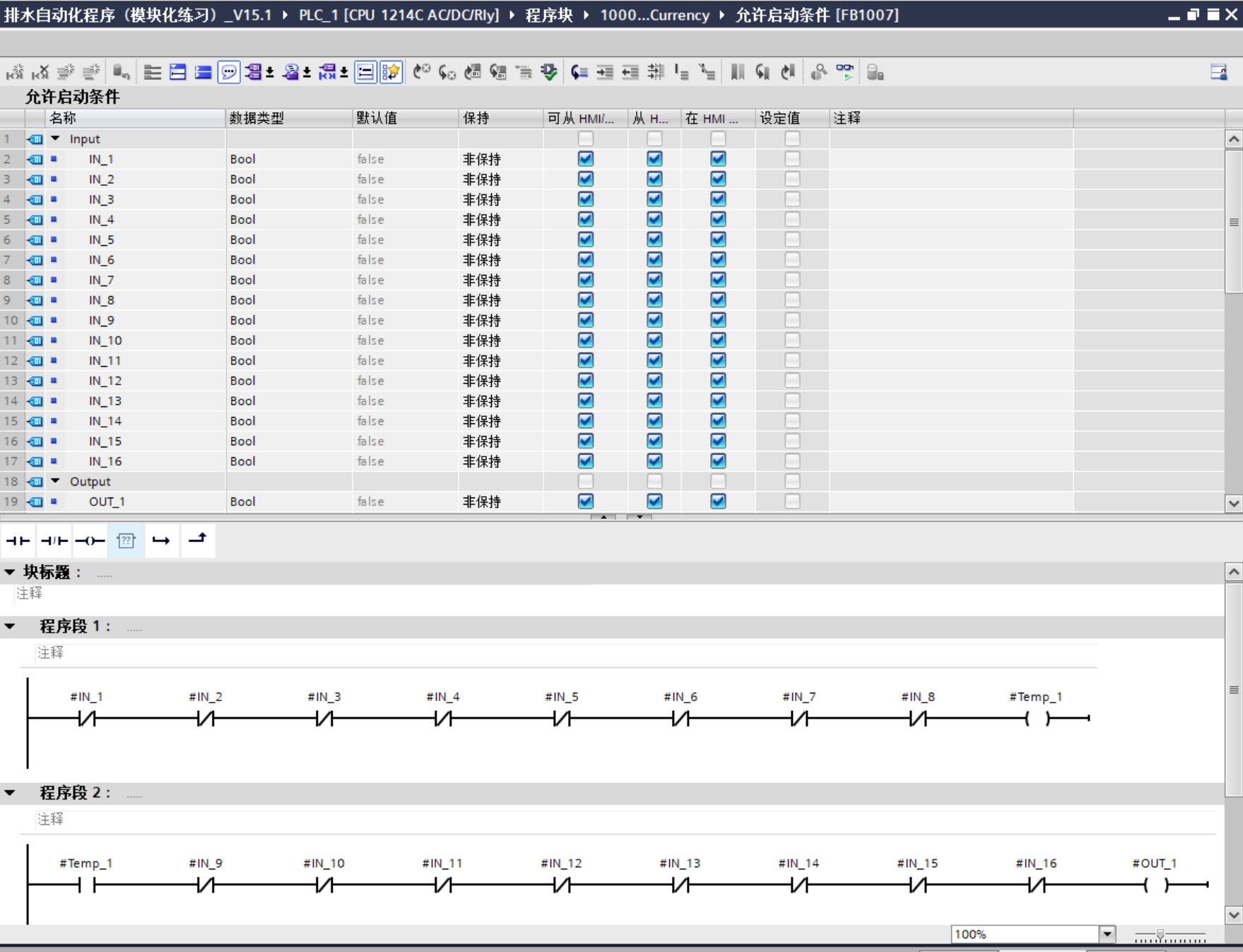
Task: Click the monitoring glasses icon in toolbar
Action: click(x=844, y=72)
